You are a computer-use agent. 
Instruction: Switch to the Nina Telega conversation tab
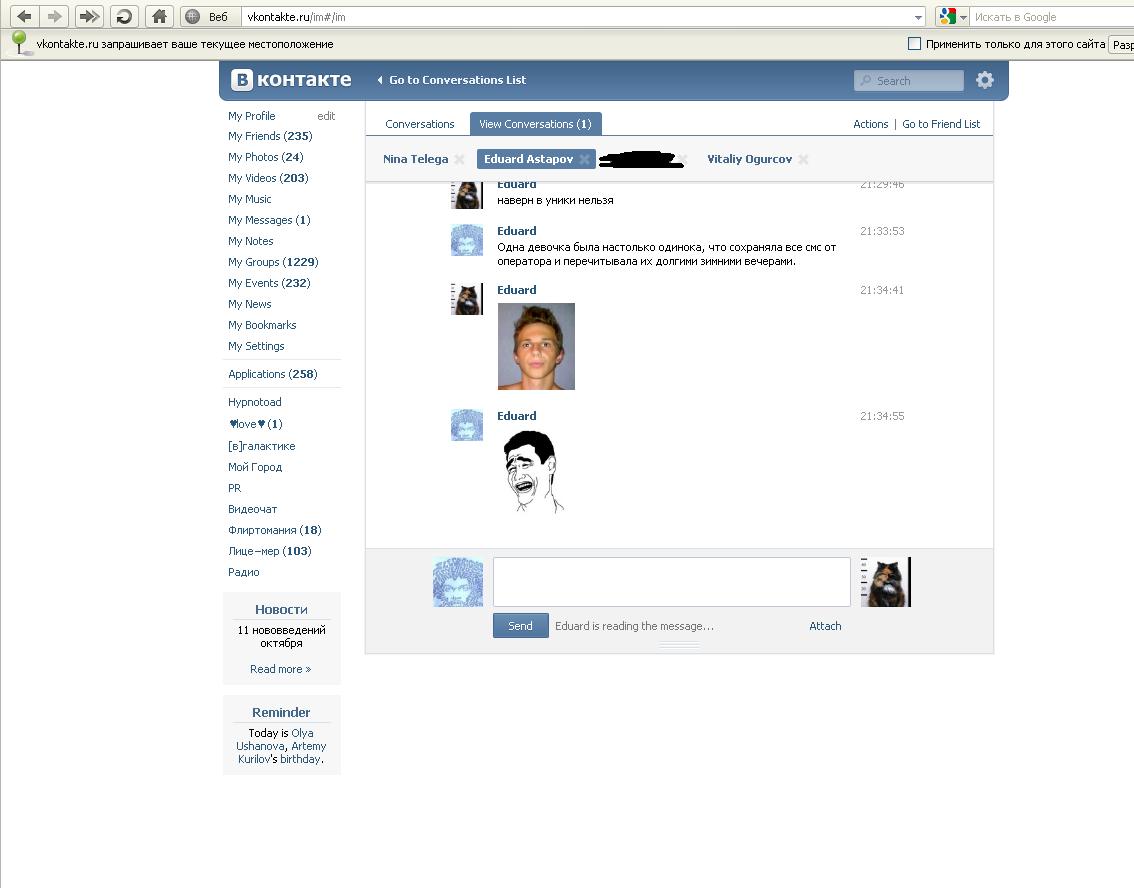(415, 159)
